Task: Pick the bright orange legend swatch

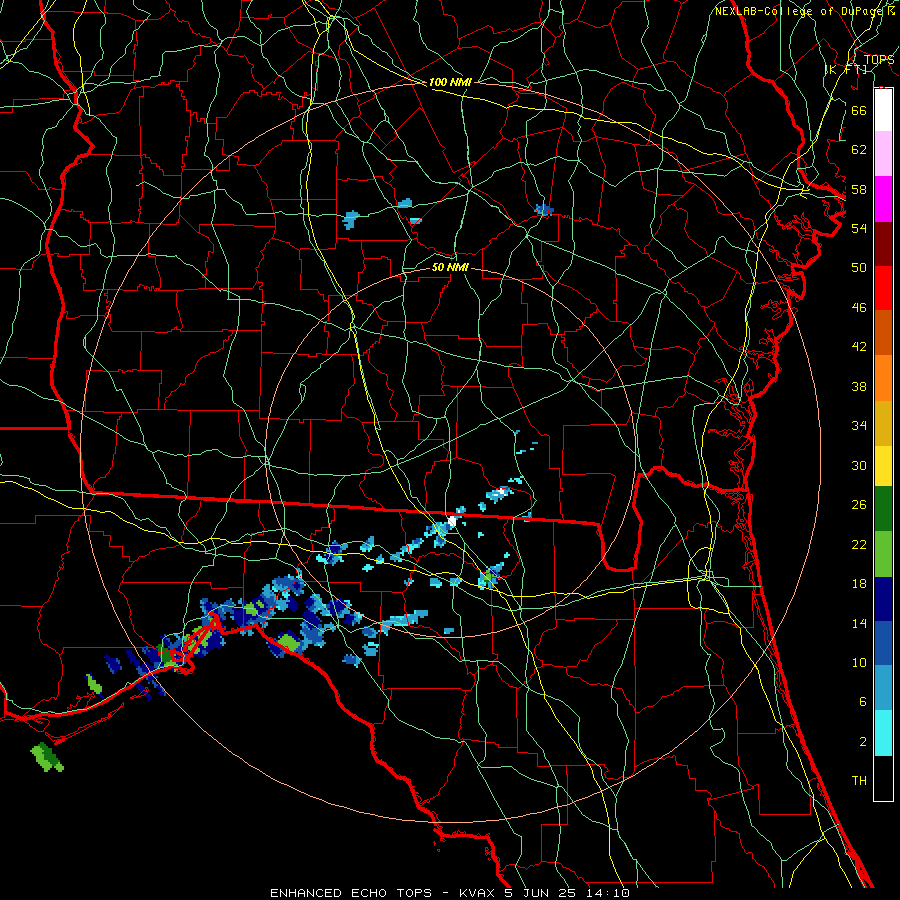Action: (883, 378)
